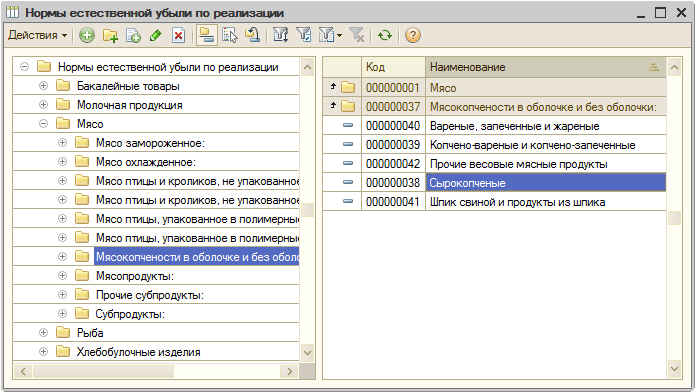Select the Шпик свиной и продукты row

coord(494,202)
